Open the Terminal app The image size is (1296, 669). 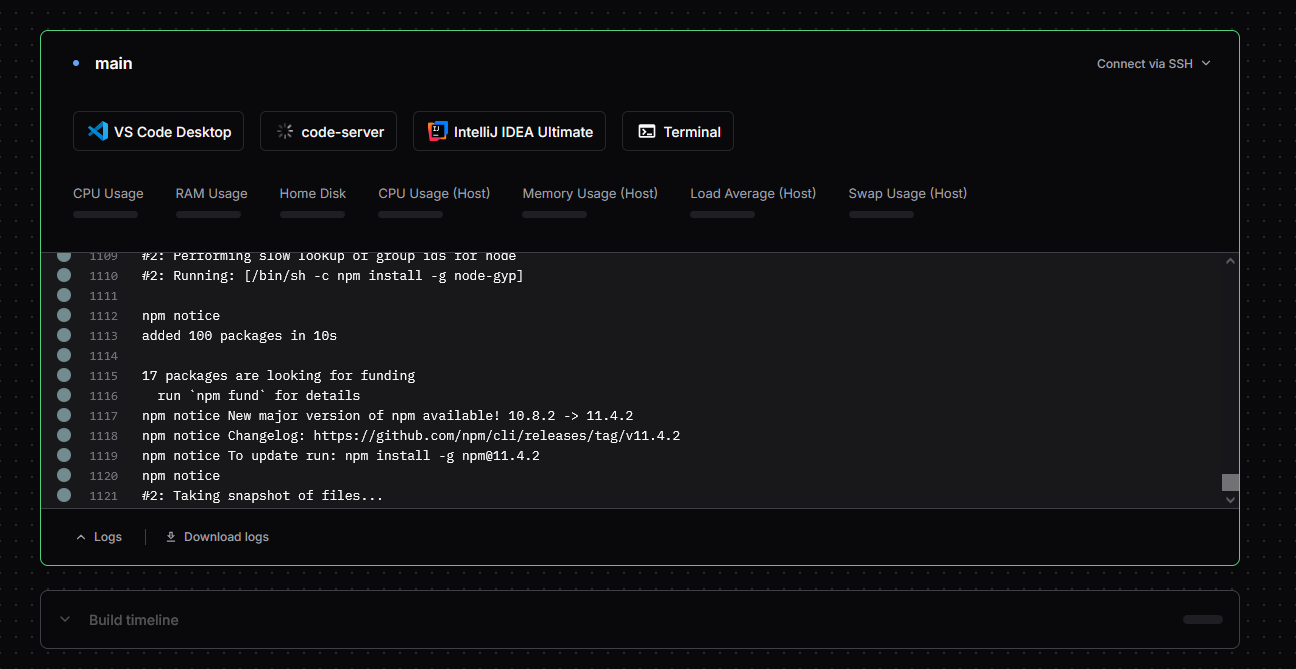(x=678, y=131)
